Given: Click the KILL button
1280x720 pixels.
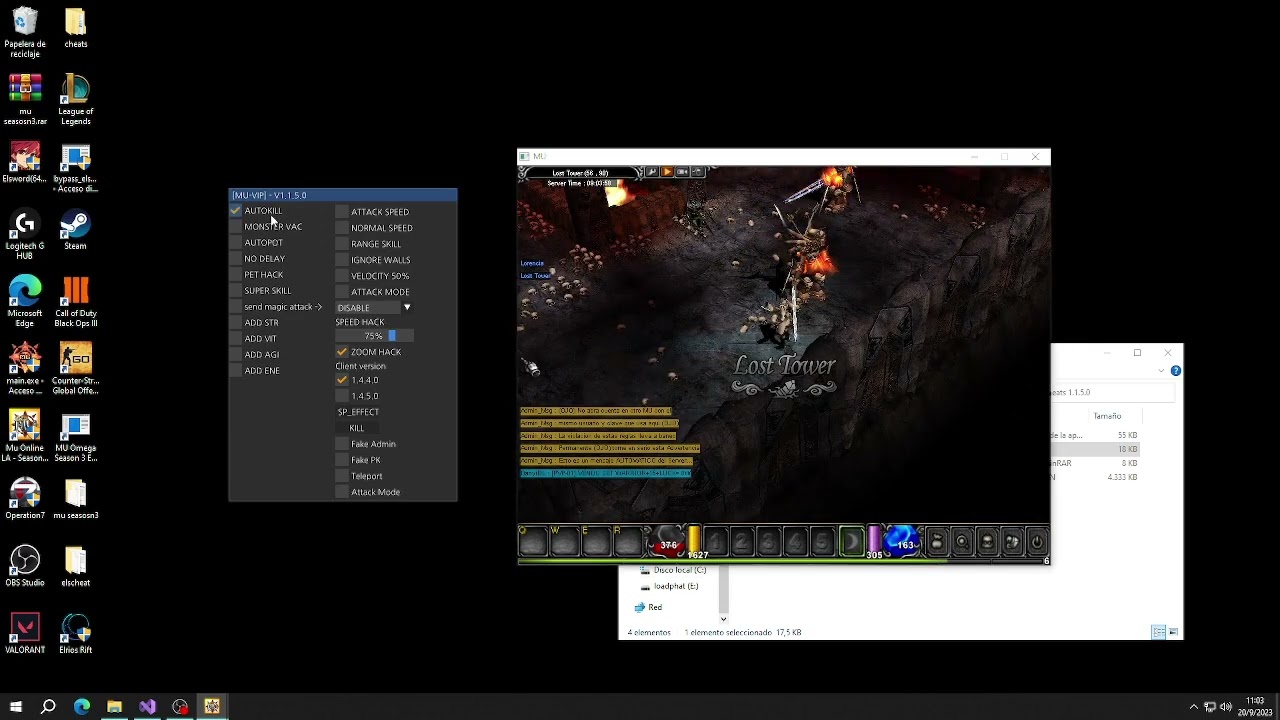Looking at the screenshot, I should tap(357, 428).
